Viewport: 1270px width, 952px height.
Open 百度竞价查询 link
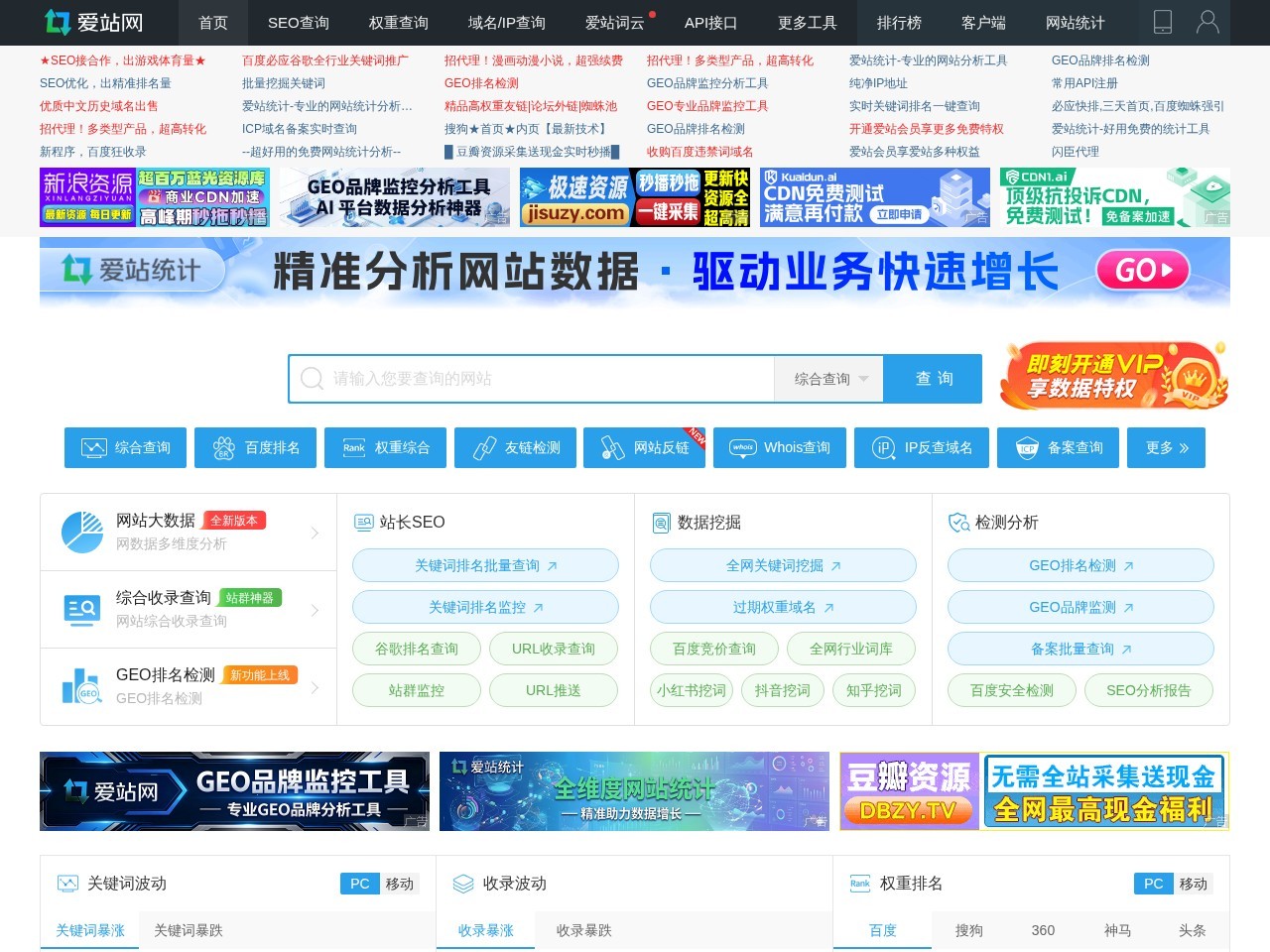(x=714, y=650)
